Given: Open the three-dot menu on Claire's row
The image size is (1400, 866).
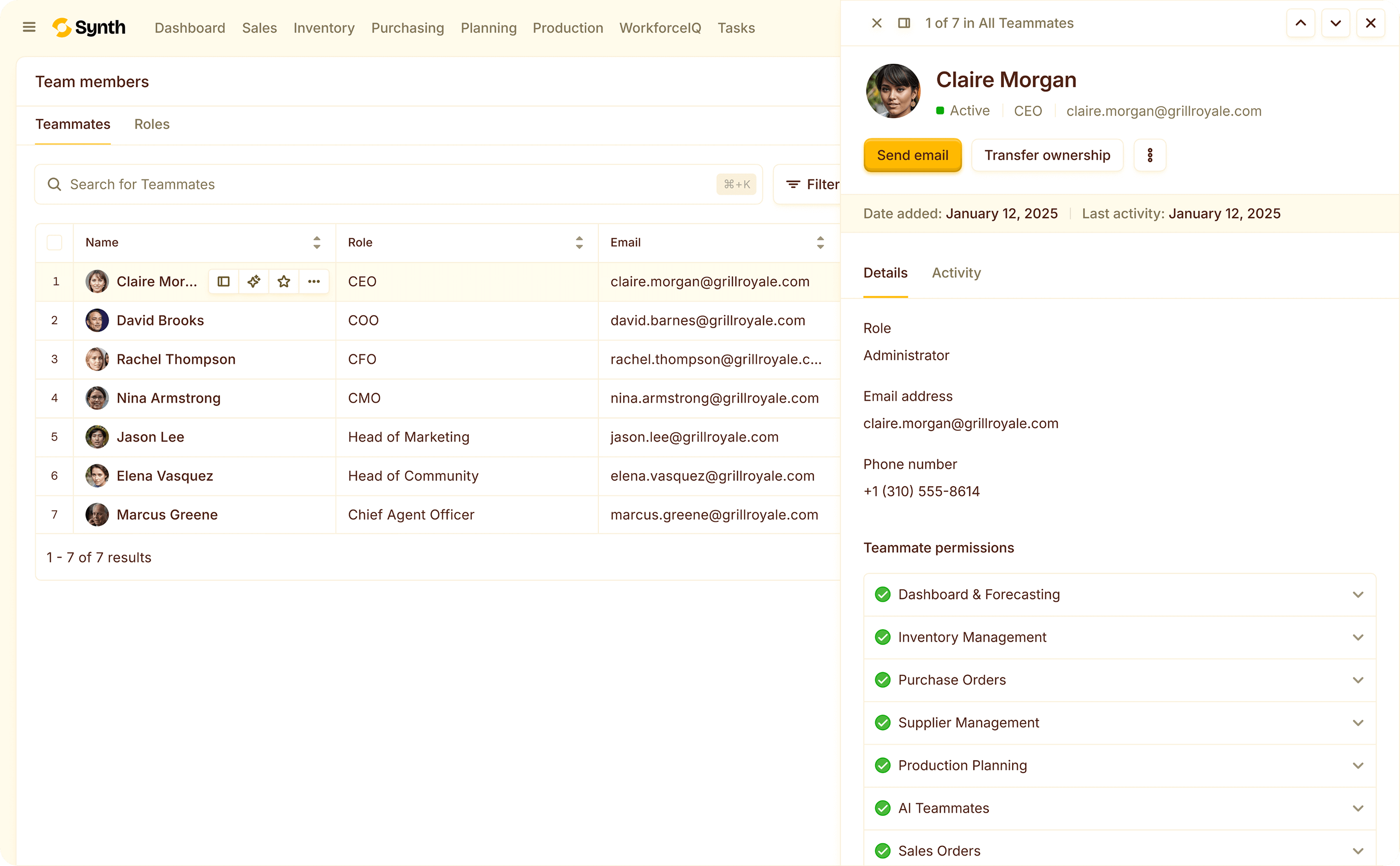Looking at the screenshot, I should pyautogui.click(x=314, y=281).
